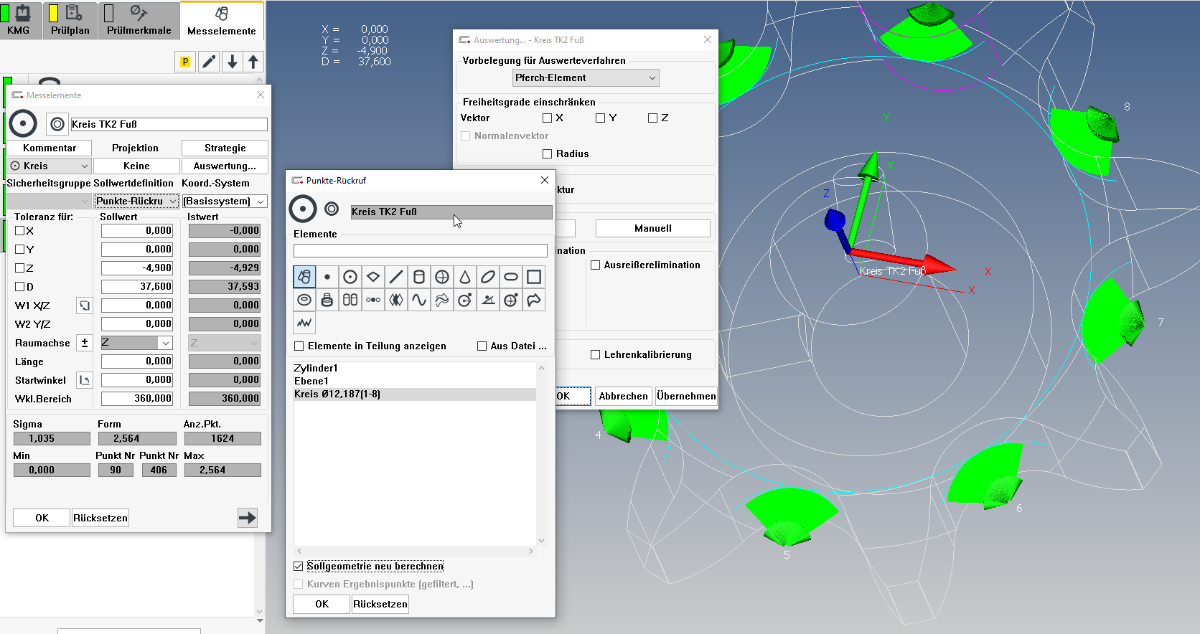The height and width of the screenshot is (634, 1200).
Task: Uncheck Sollgeometrie neu berechnen
Action: click(299, 566)
